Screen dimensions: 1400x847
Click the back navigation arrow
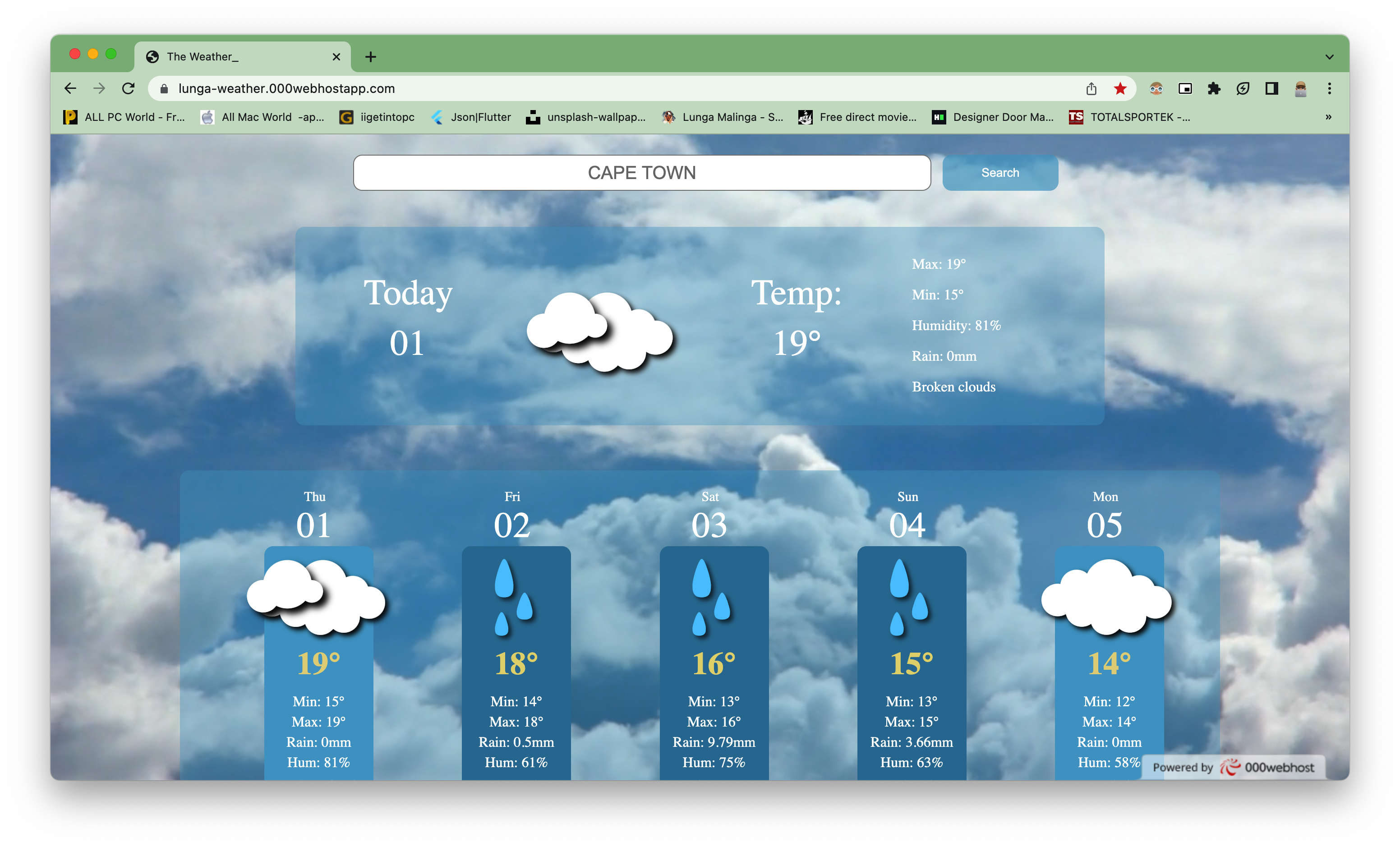pyautogui.click(x=70, y=88)
